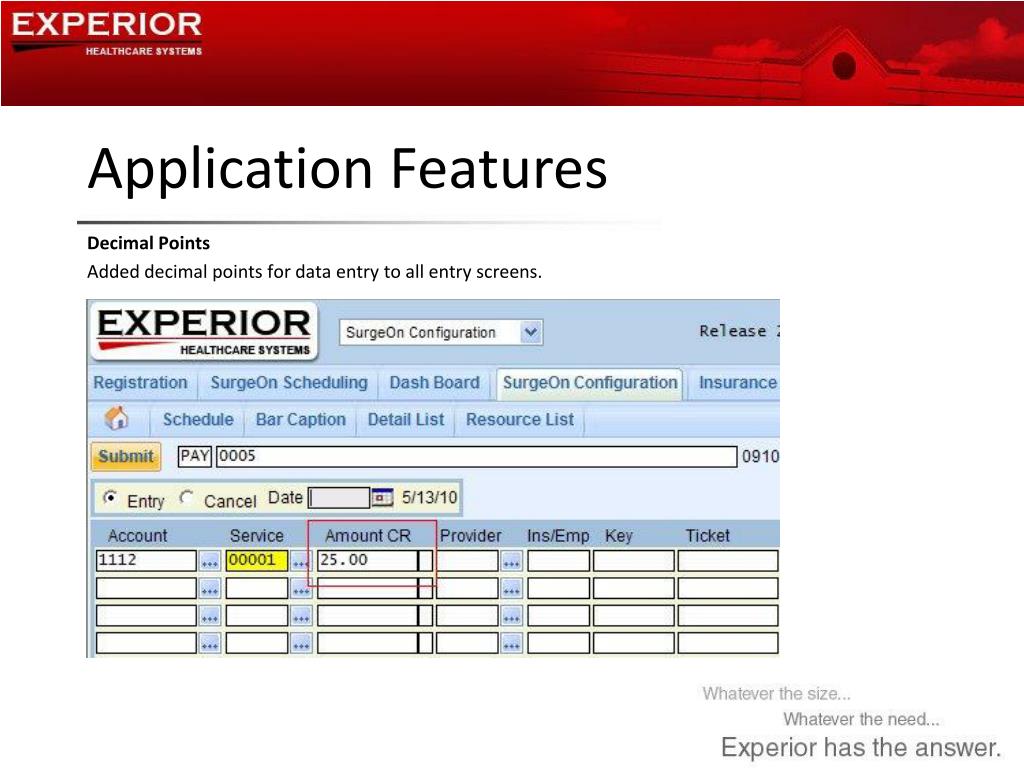The height and width of the screenshot is (768, 1024).
Task: Click the Ticket field in first row
Action: 728,560
